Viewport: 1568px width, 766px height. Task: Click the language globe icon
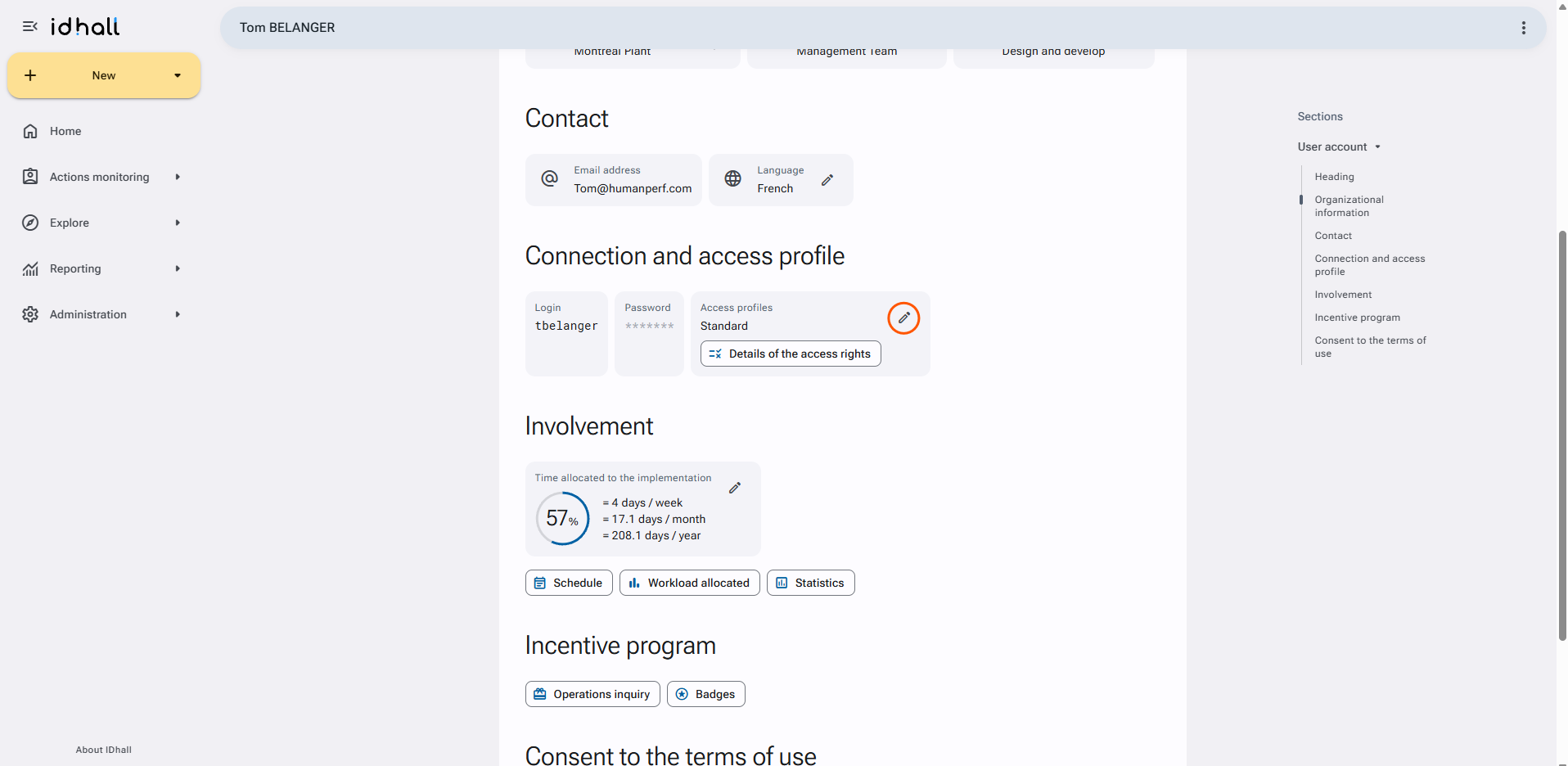coord(733,178)
